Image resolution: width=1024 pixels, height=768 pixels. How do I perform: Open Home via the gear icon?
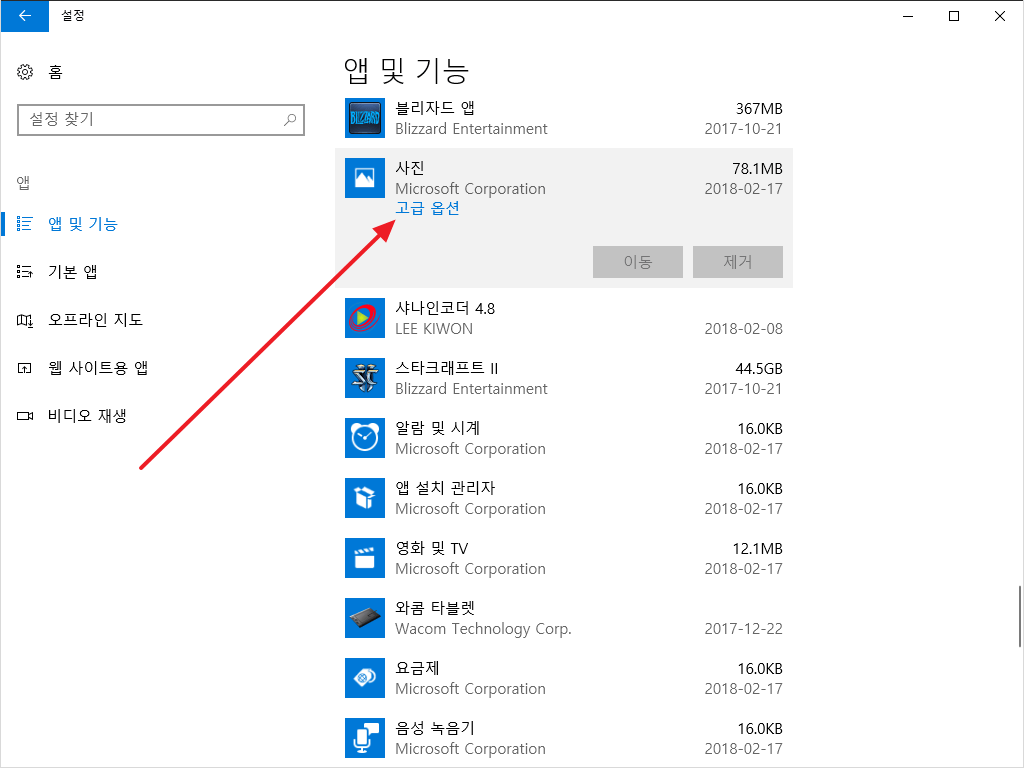[25, 72]
